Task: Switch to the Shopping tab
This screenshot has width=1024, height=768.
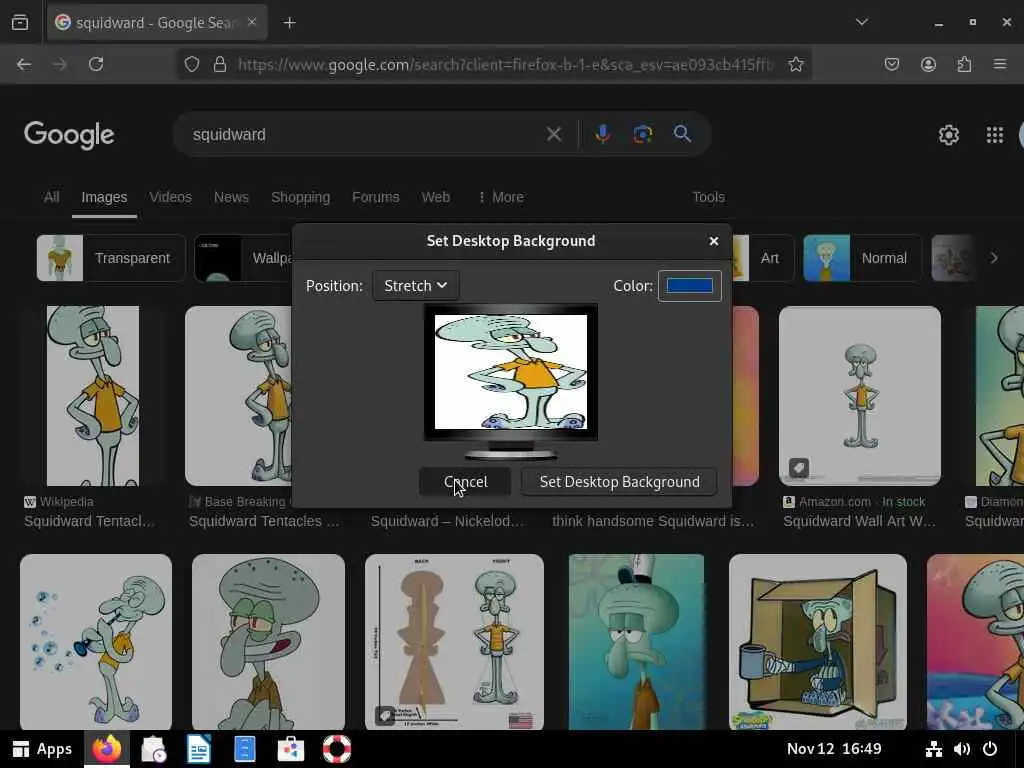Action: [x=300, y=197]
